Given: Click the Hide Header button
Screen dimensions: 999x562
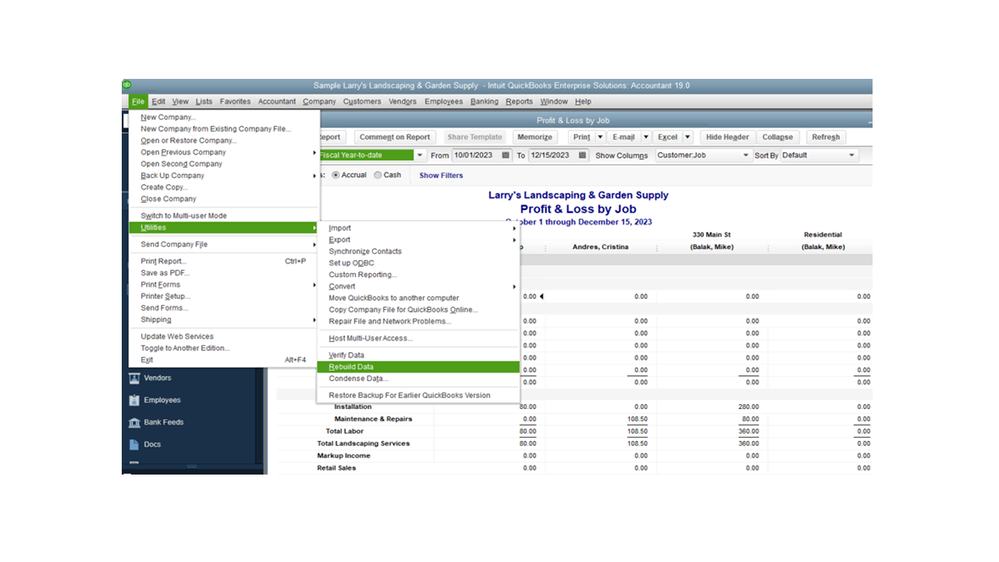Looking at the screenshot, I should 727,137.
